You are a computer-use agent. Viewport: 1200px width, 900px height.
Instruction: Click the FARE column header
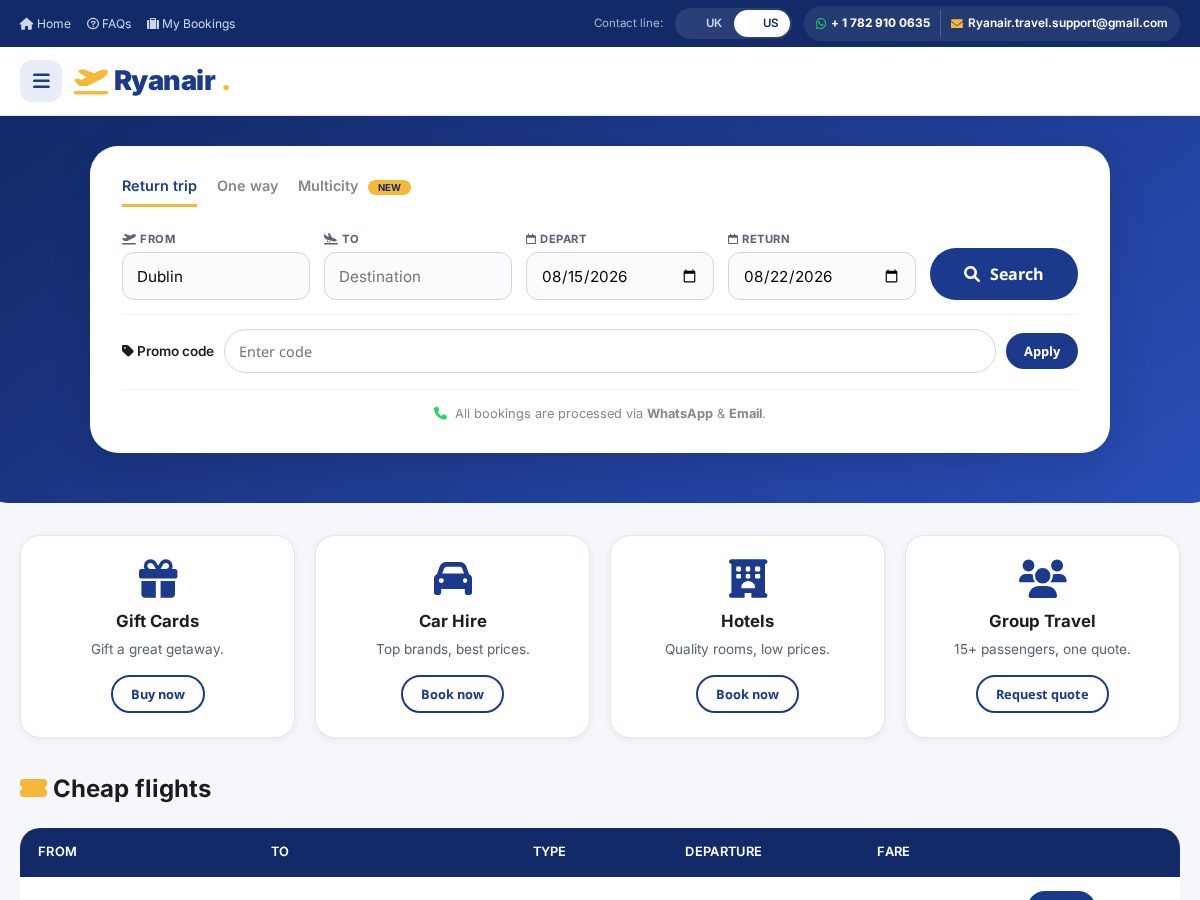click(893, 852)
